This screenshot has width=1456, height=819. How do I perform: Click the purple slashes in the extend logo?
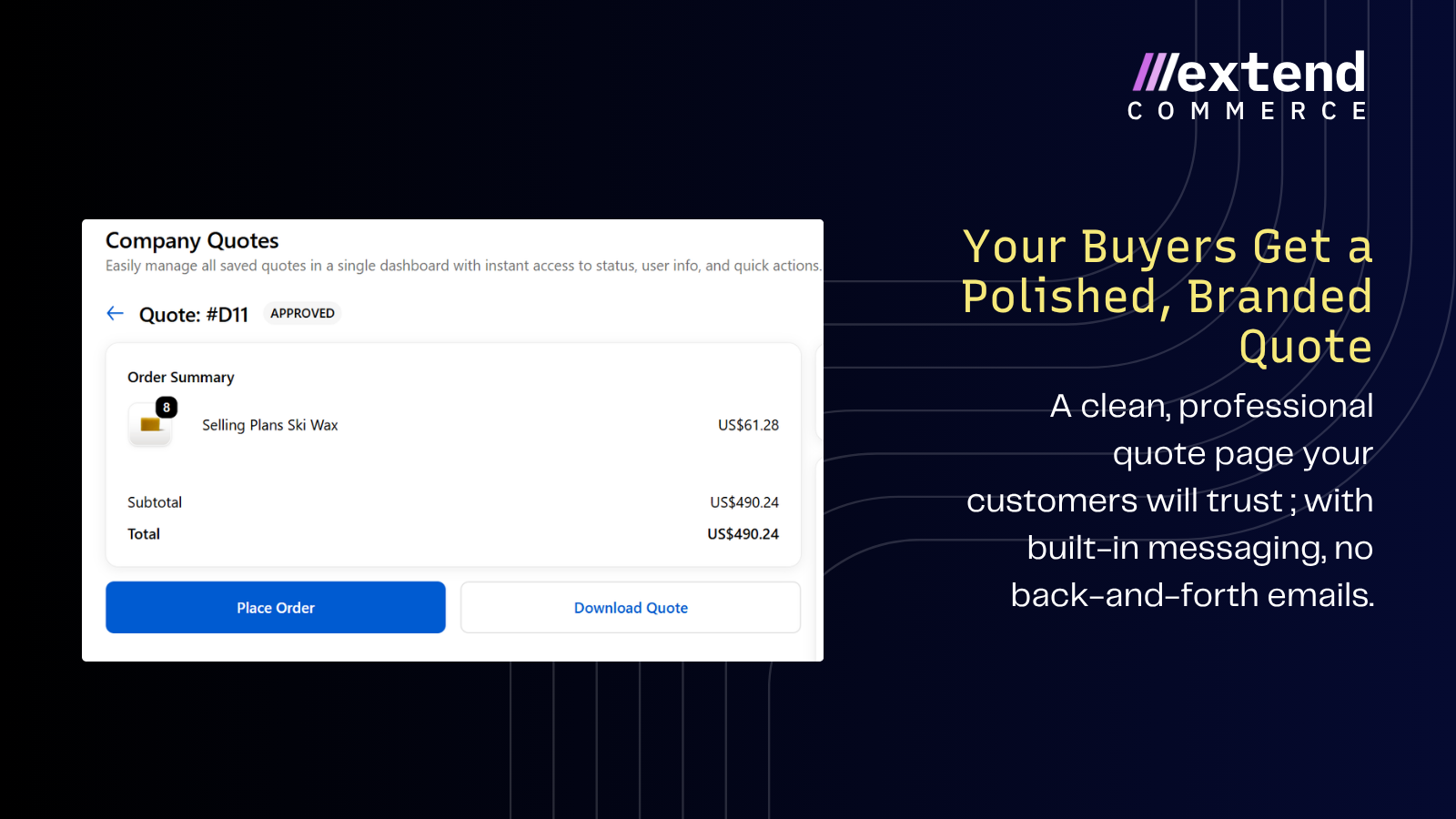point(1155,72)
